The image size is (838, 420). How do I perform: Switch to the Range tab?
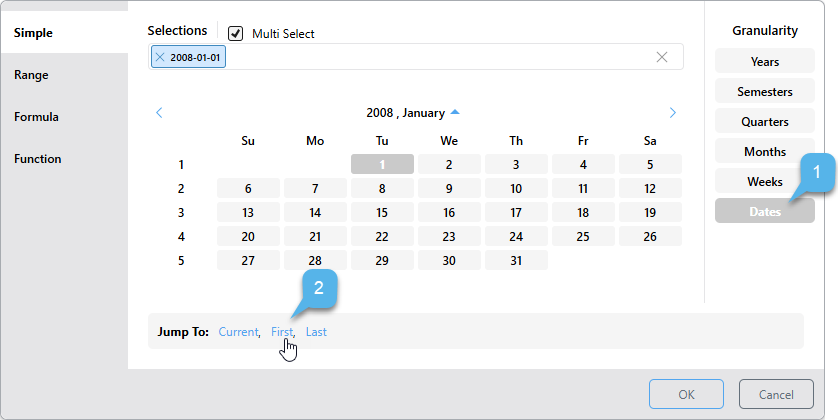[31, 75]
